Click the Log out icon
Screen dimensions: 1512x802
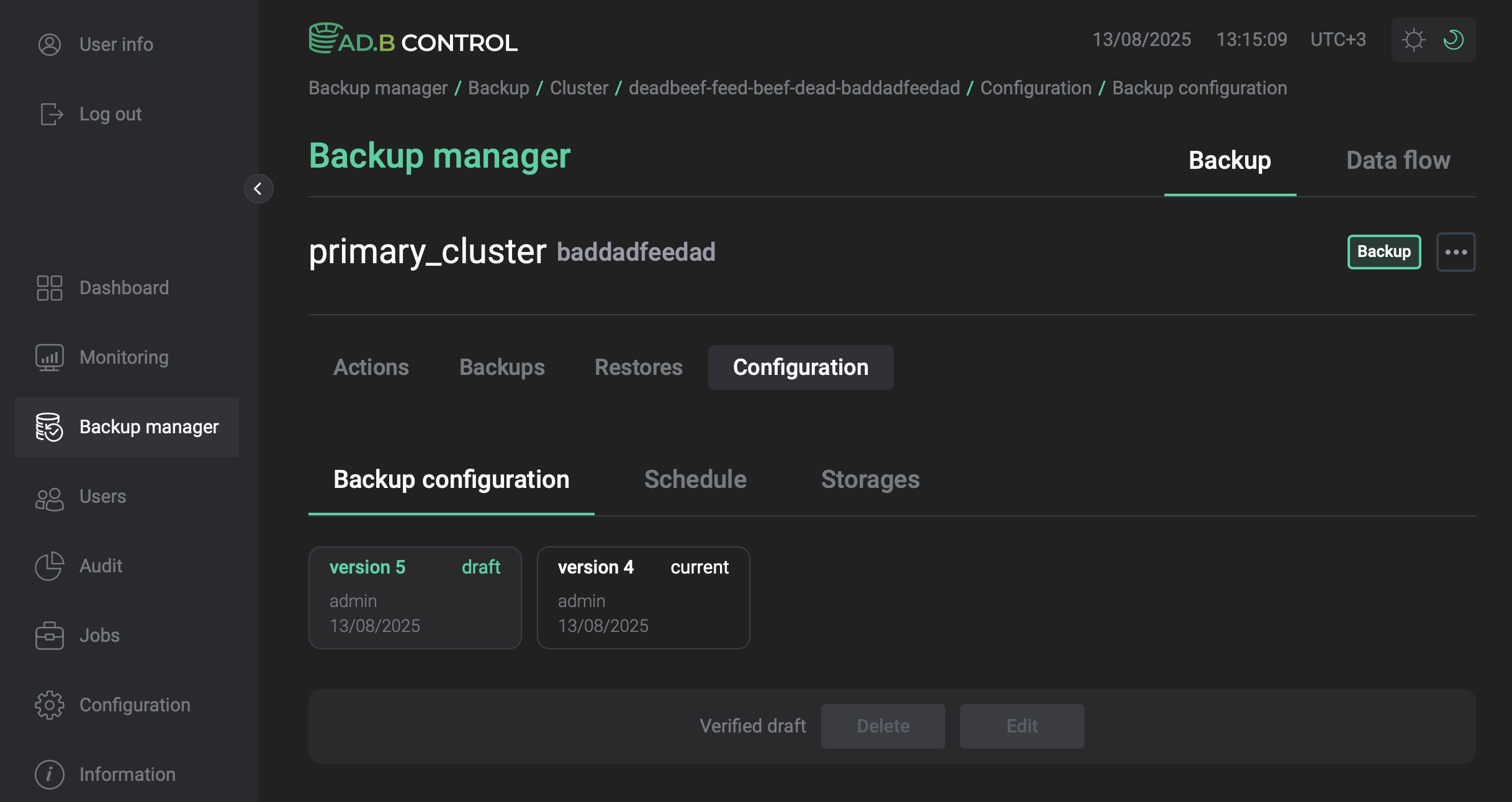coord(50,114)
